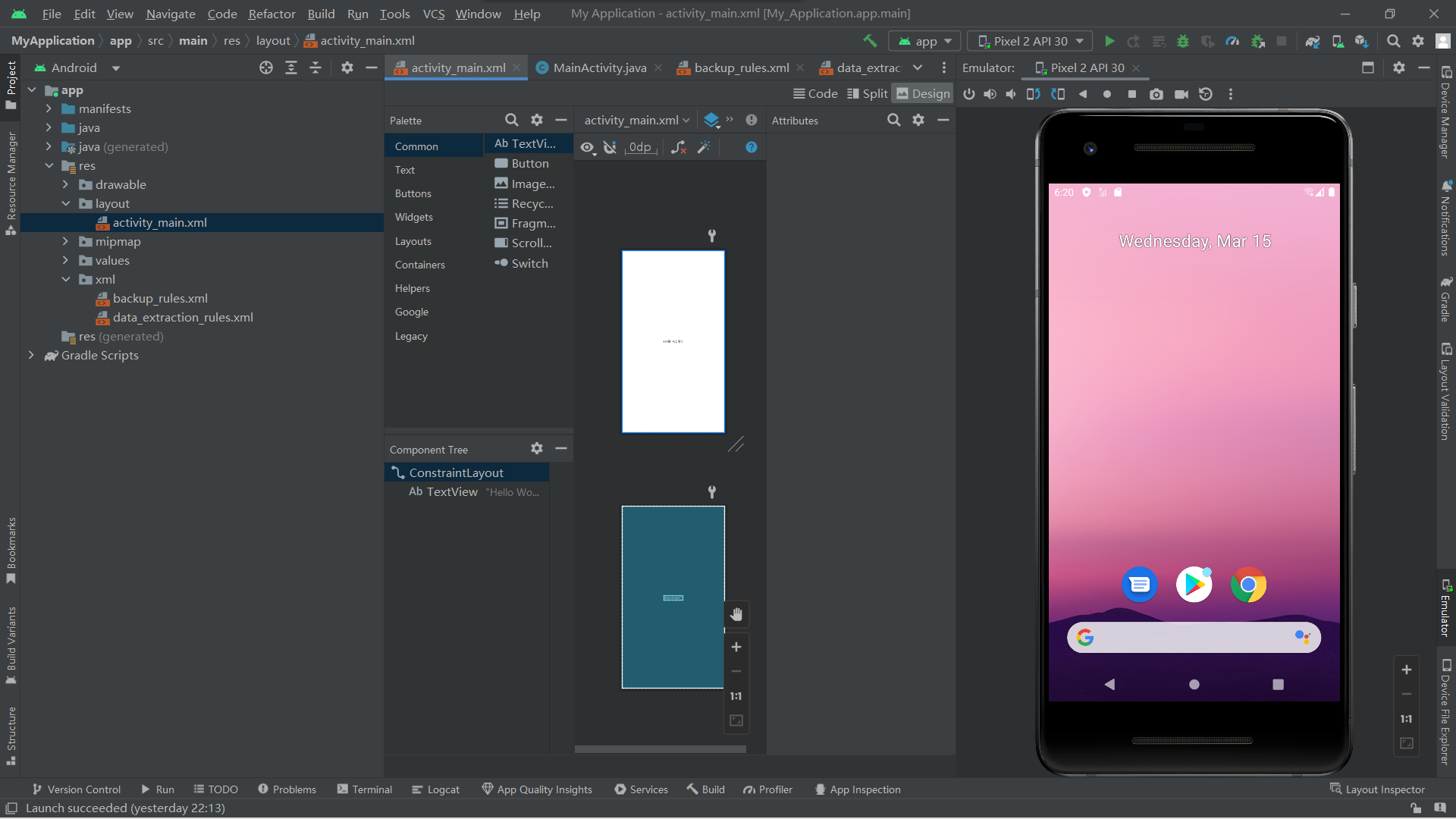Expand the drawable folder in project tree
This screenshot has width=1456, height=819.
tap(65, 184)
